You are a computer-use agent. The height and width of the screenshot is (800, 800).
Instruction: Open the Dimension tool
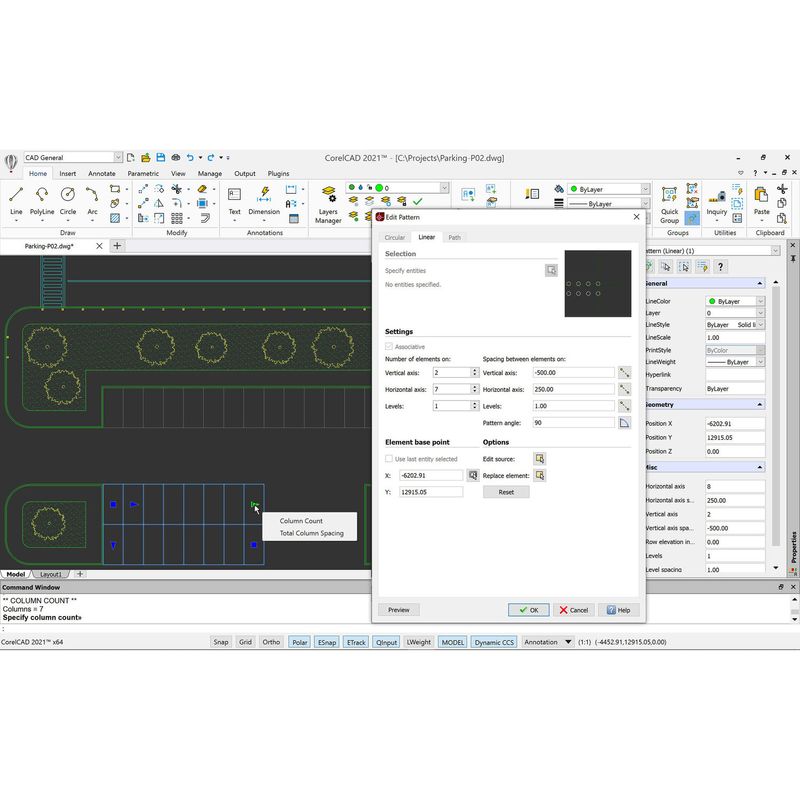click(x=264, y=202)
